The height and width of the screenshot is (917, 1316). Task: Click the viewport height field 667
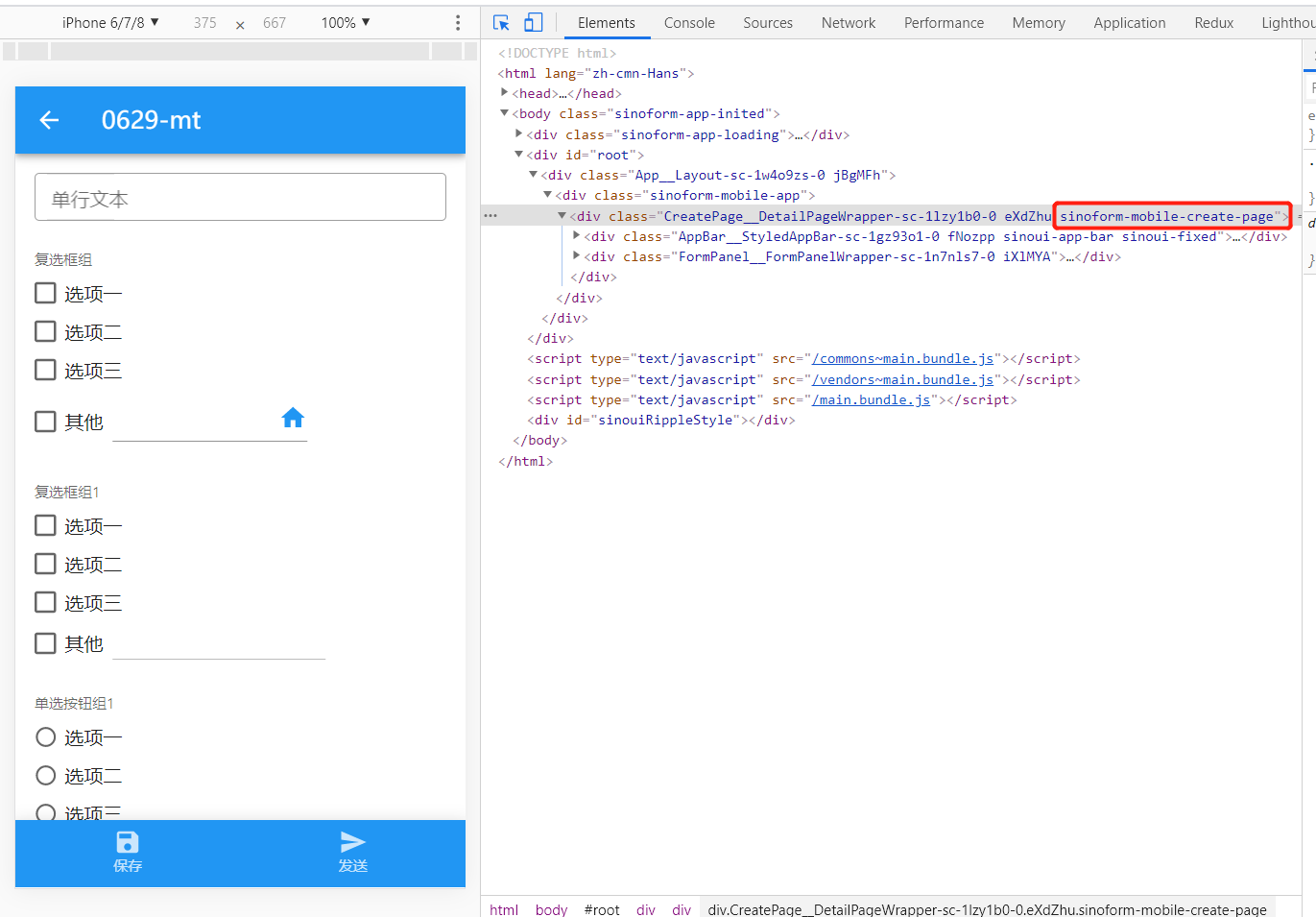tap(275, 23)
